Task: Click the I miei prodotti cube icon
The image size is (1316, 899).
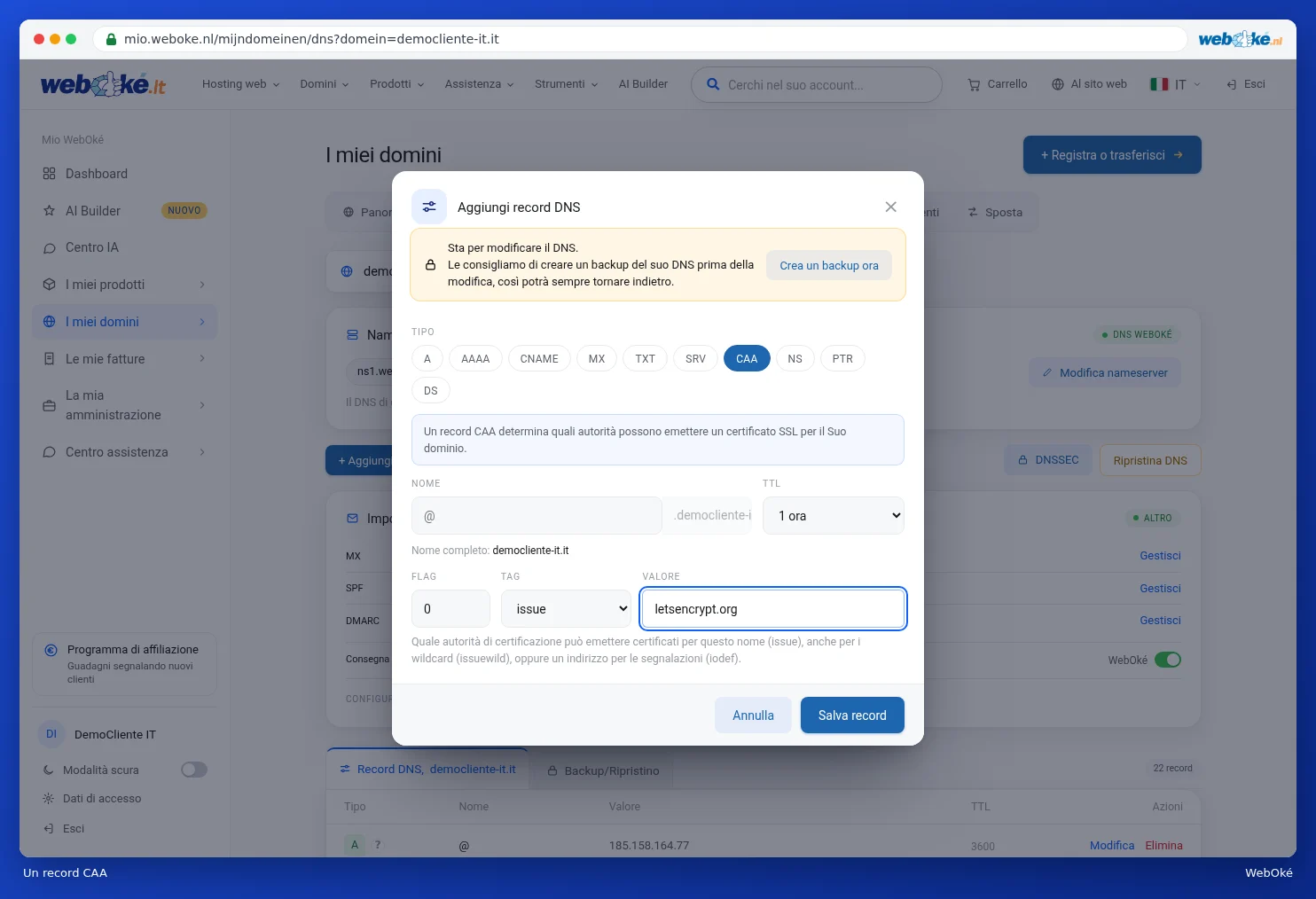Action: pyautogui.click(x=49, y=285)
